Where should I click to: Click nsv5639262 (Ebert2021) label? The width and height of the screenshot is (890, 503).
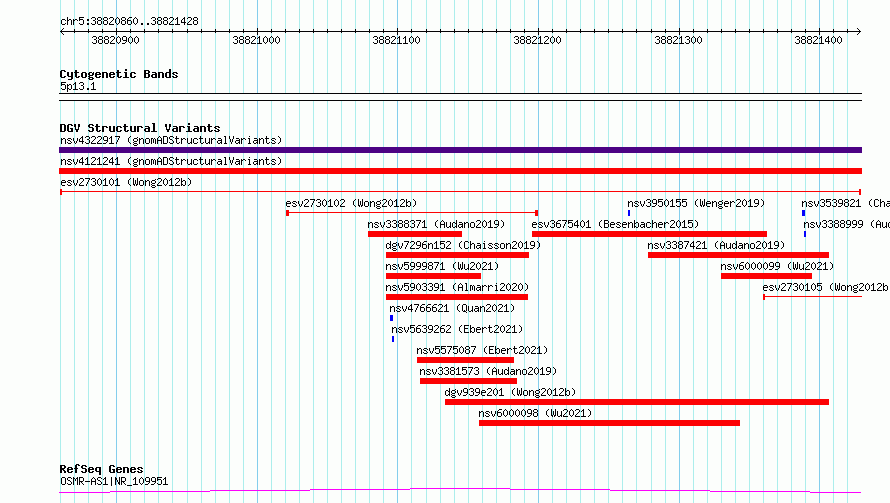(x=457, y=329)
